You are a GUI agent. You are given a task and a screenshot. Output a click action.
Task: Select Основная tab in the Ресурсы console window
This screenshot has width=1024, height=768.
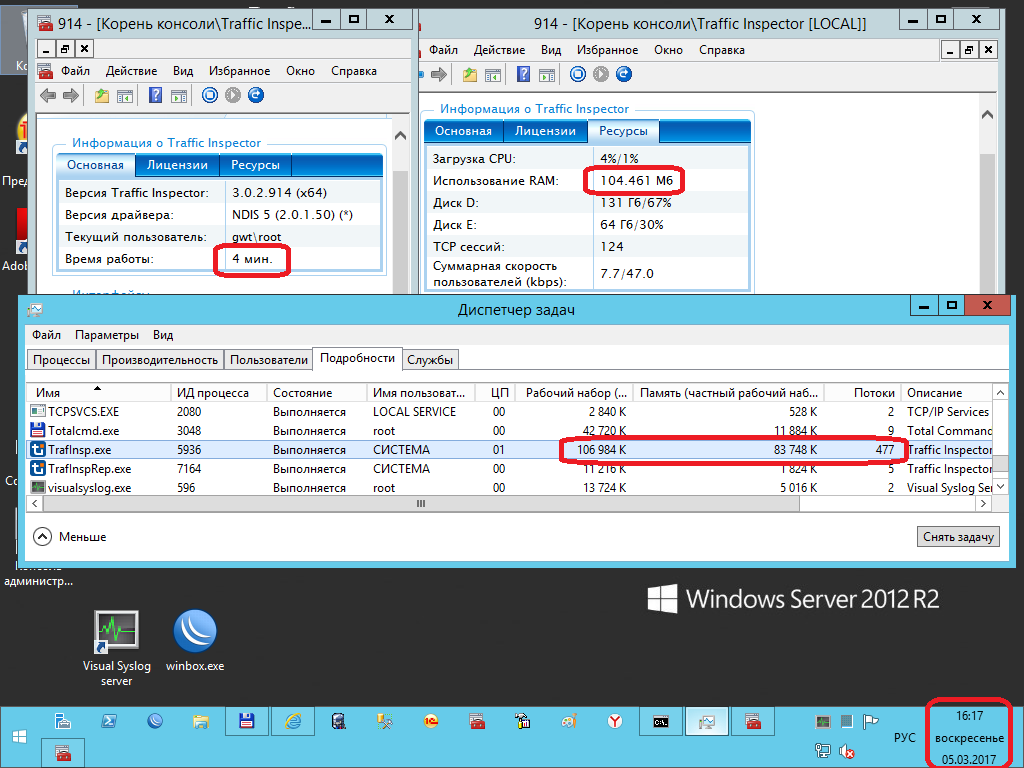463,131
